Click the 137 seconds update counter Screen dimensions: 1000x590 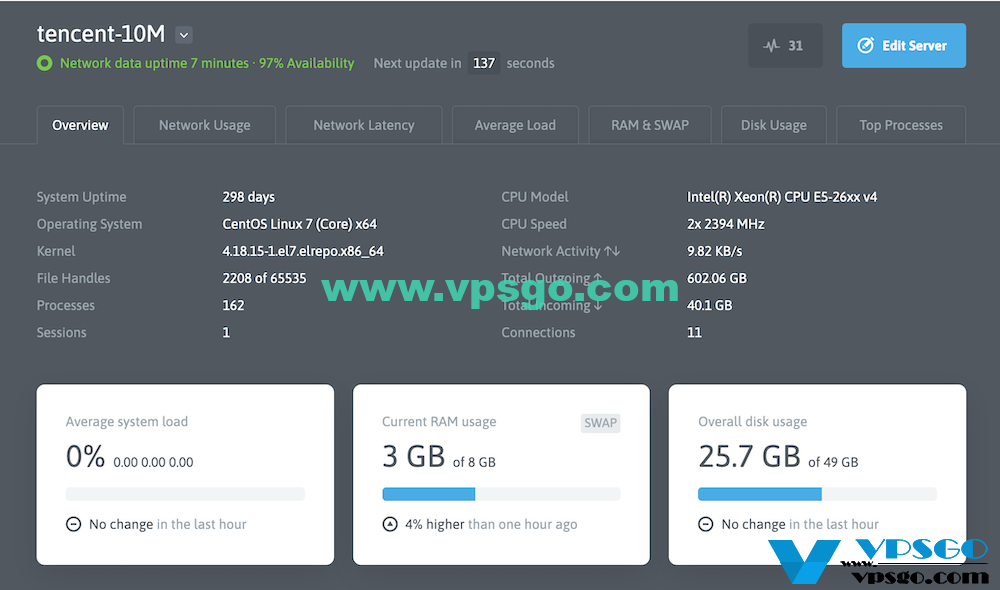[483, 63]
